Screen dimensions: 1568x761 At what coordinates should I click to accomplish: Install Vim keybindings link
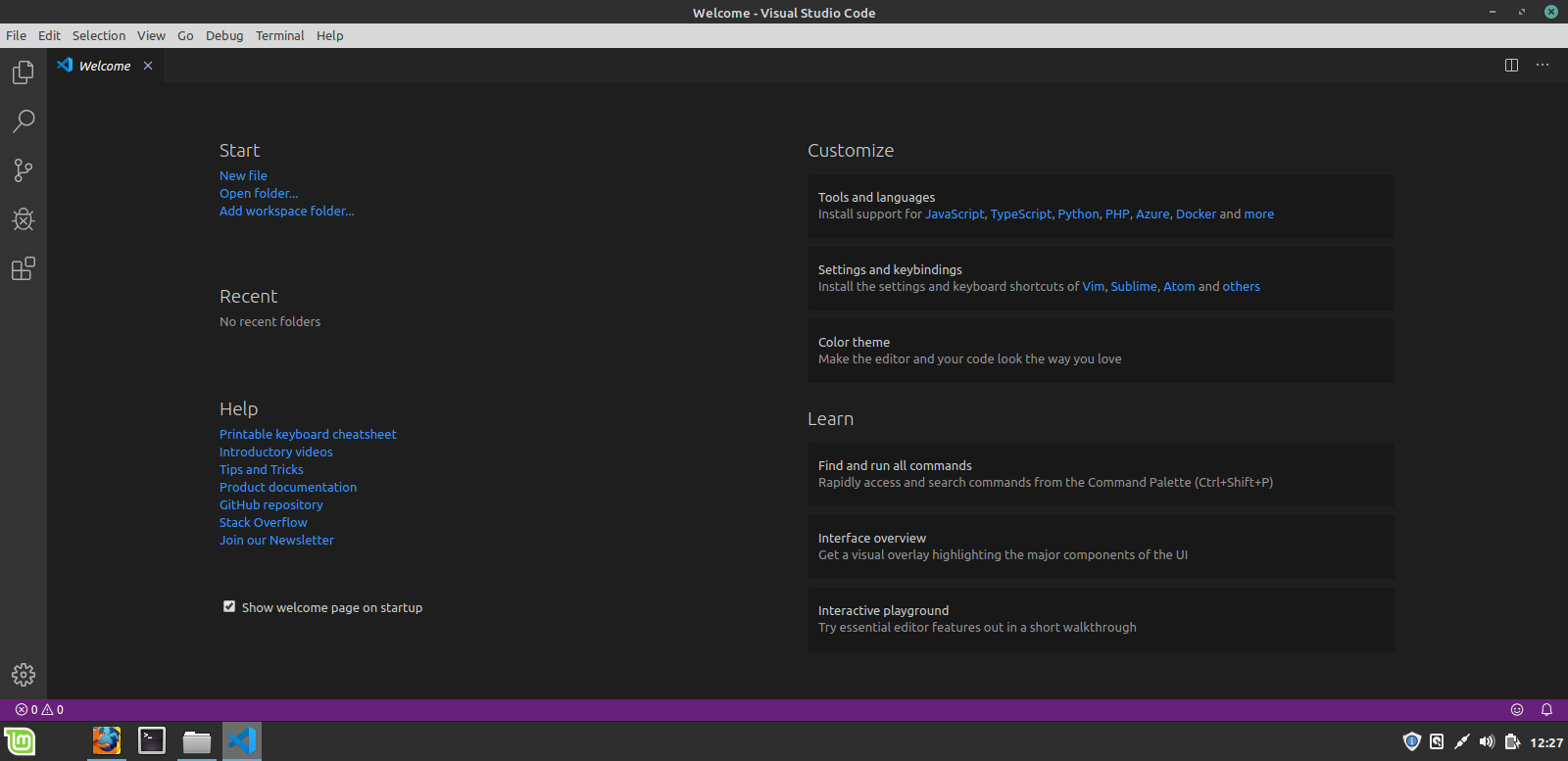[1094, 287]
